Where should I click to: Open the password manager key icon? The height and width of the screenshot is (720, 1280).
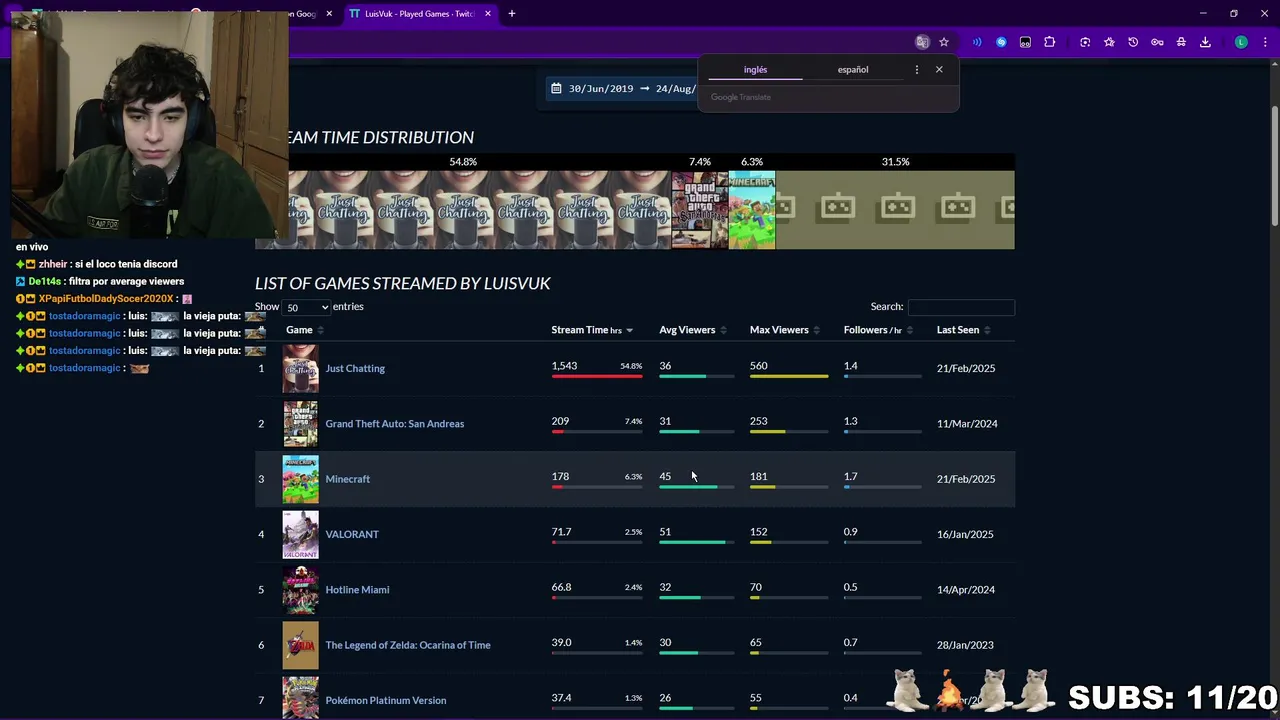(x=1157, y=42)
